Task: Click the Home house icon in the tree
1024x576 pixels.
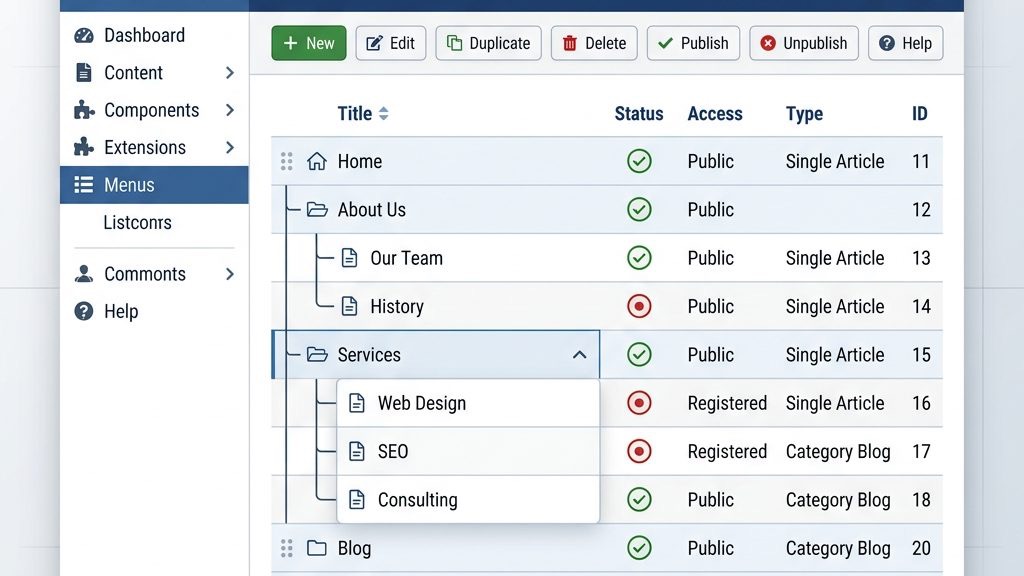Action: 318,161
